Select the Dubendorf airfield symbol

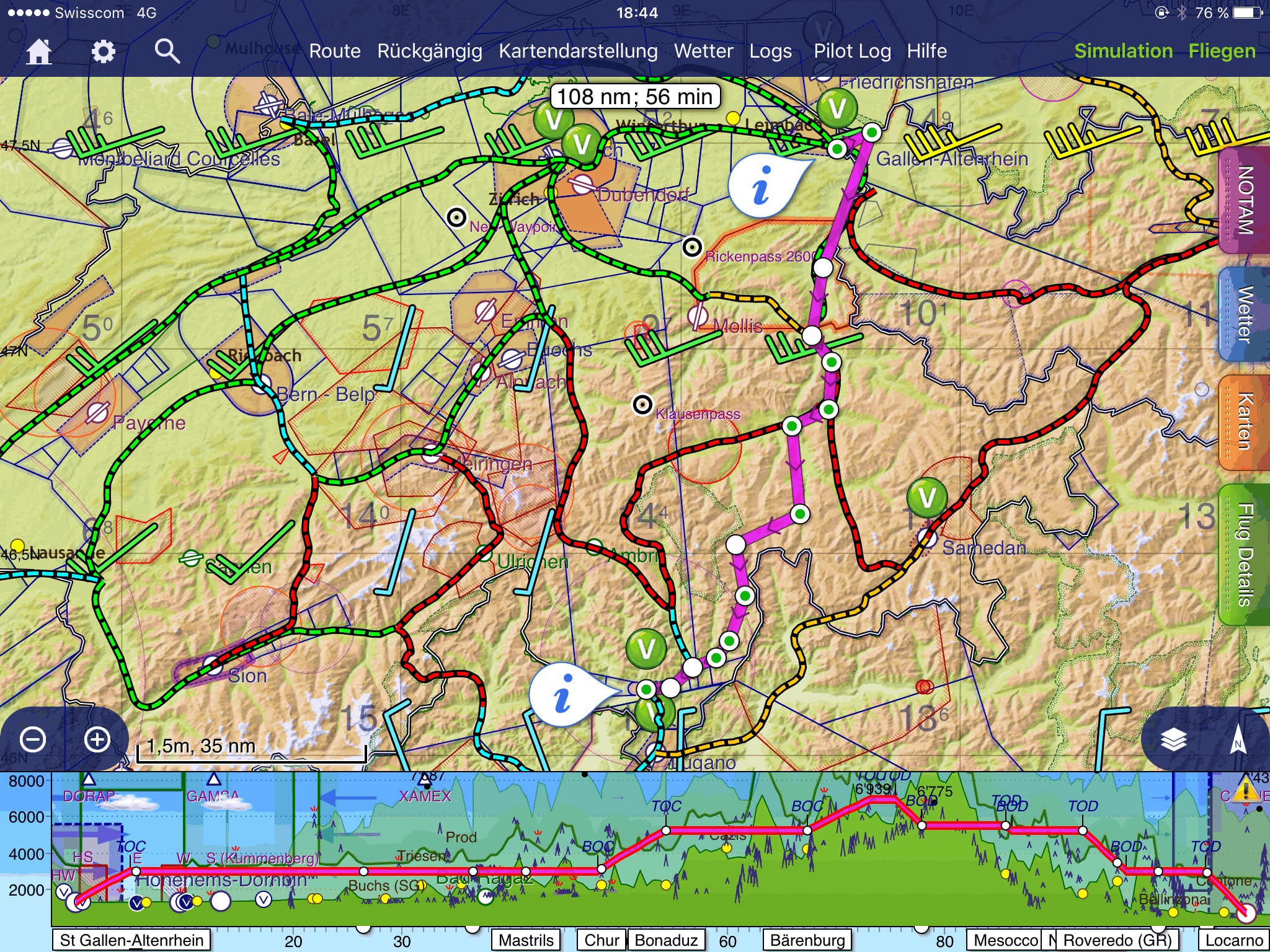pos(582,184)
